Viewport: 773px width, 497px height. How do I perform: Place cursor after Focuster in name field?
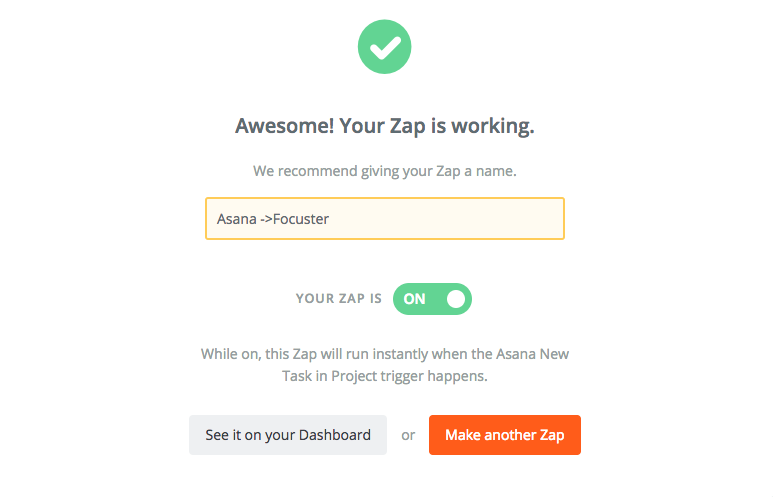[x=329, y=219]
